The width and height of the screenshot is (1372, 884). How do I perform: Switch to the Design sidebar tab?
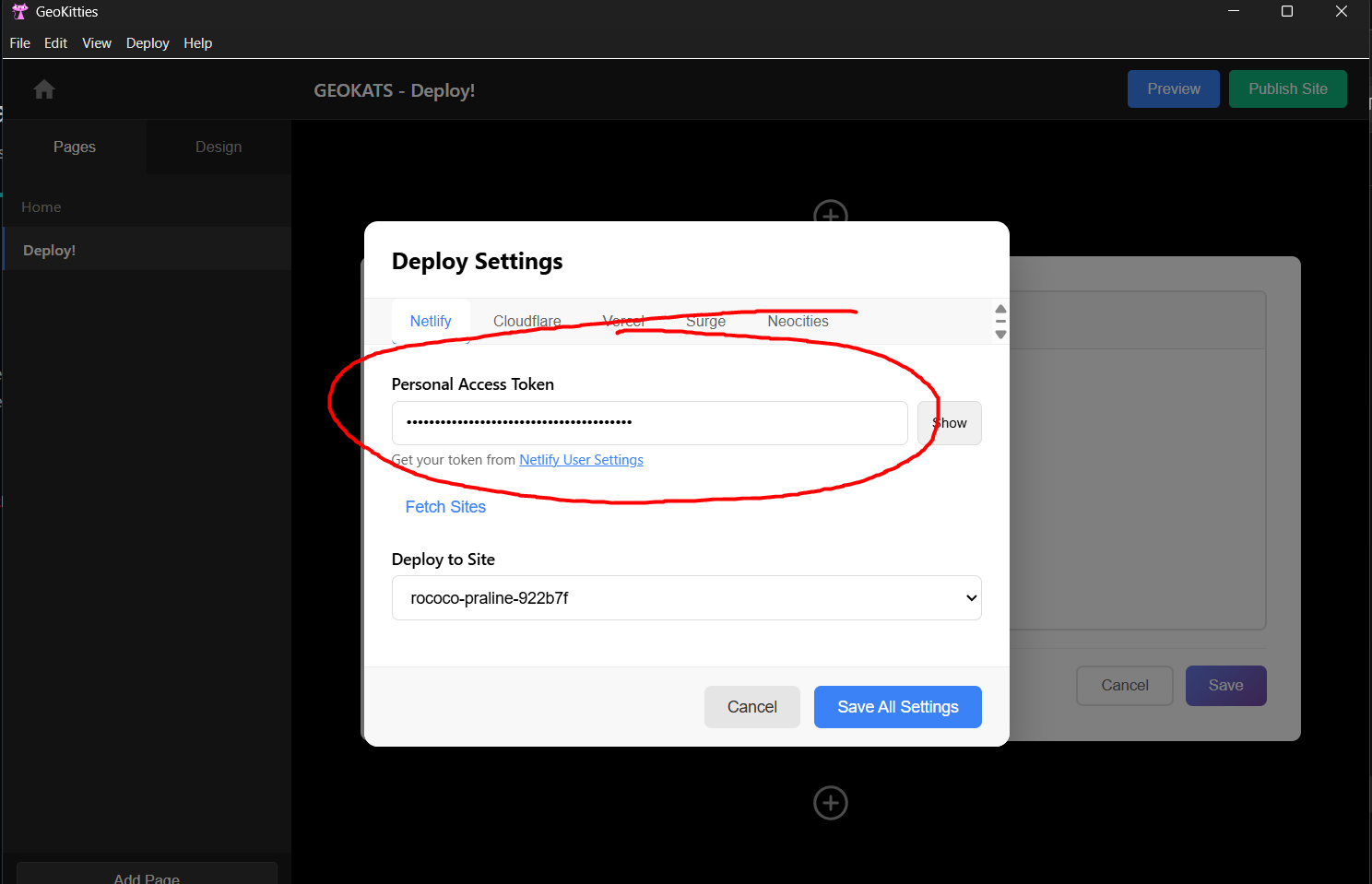219,147
